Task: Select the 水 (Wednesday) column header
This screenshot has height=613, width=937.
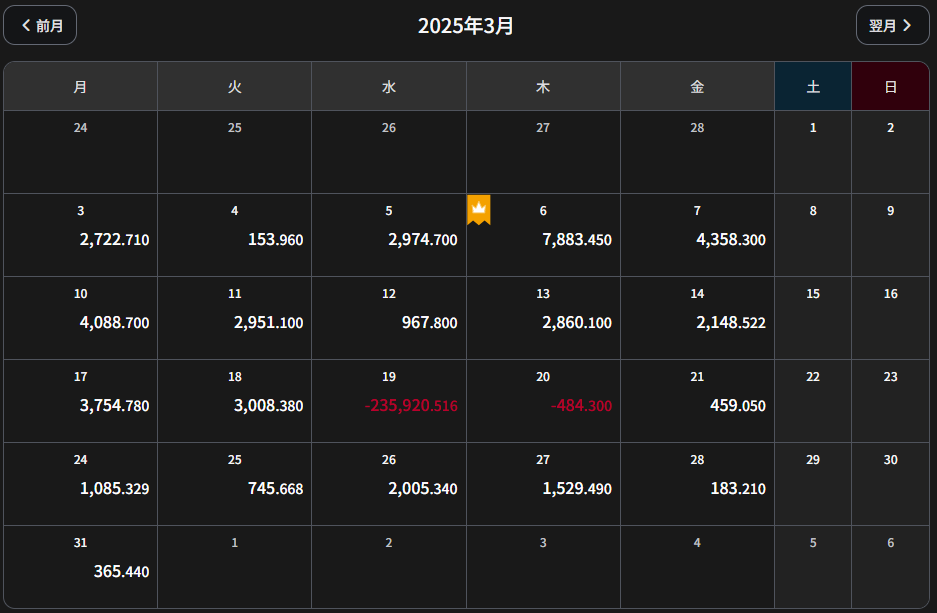Action: tap(389, 87)
